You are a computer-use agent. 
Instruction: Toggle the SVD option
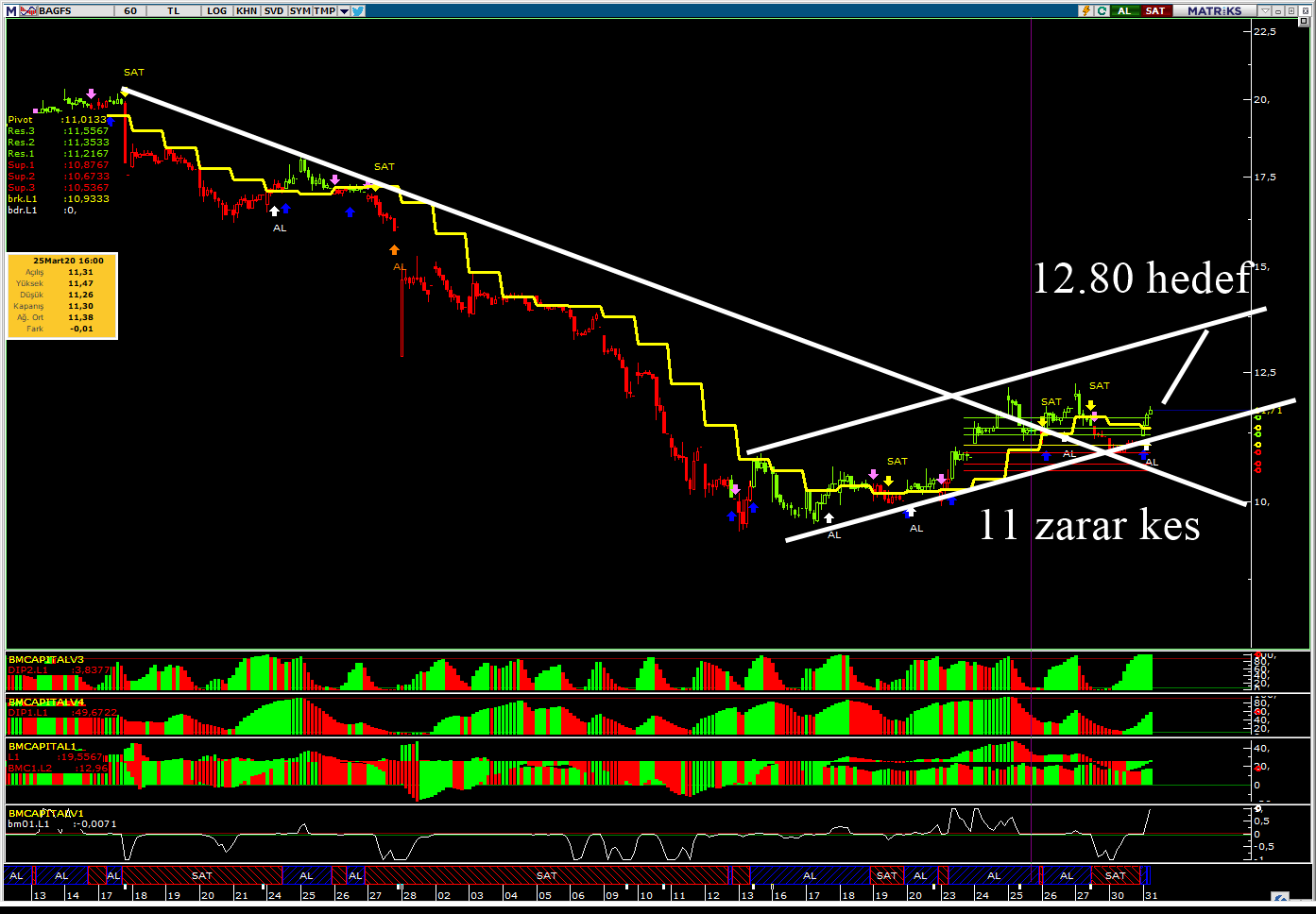pyautogui.click(x=274, y=11)
